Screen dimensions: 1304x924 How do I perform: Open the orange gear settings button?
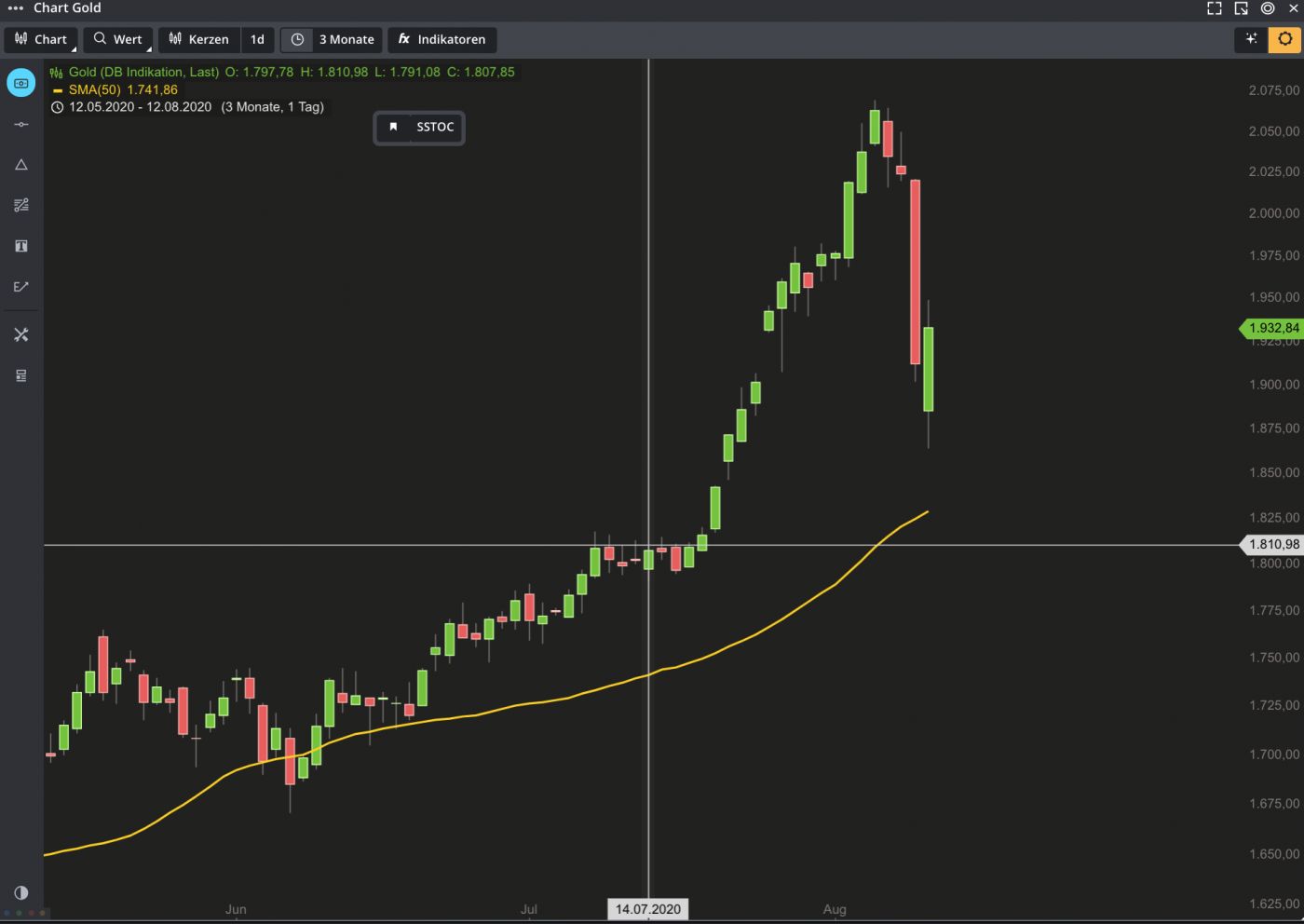pos(1284,39)
